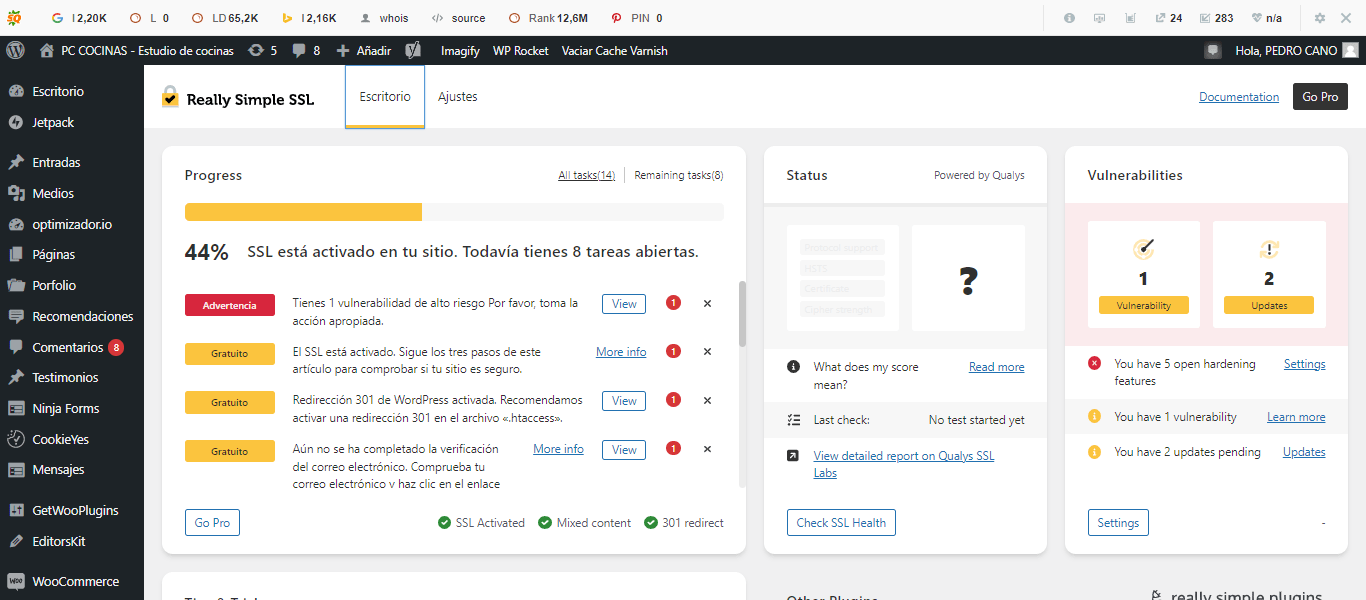Open the WP Rocket admin bar menu
This screenshot has width=1366, height=600.
click(520, 50)
